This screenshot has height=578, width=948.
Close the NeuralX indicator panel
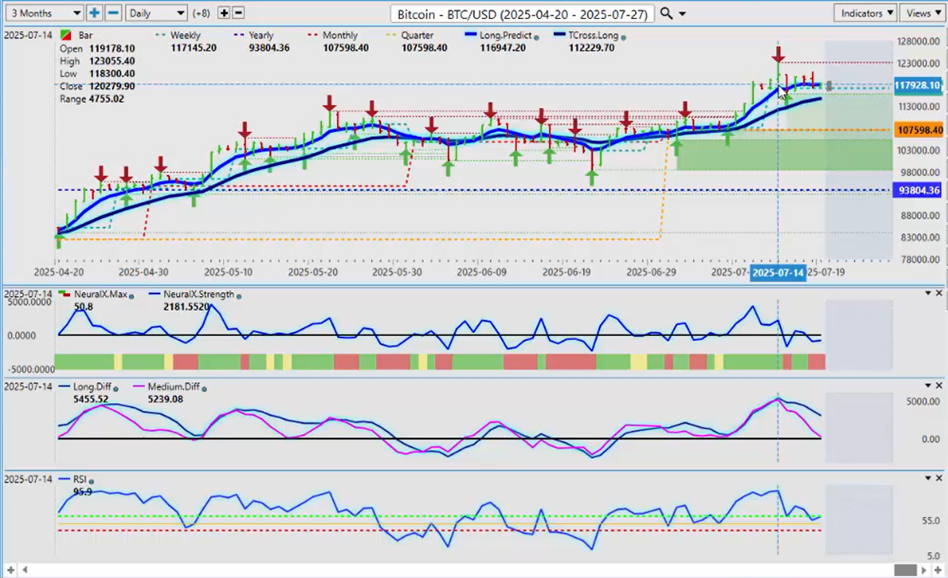click(x=938, y=292)
